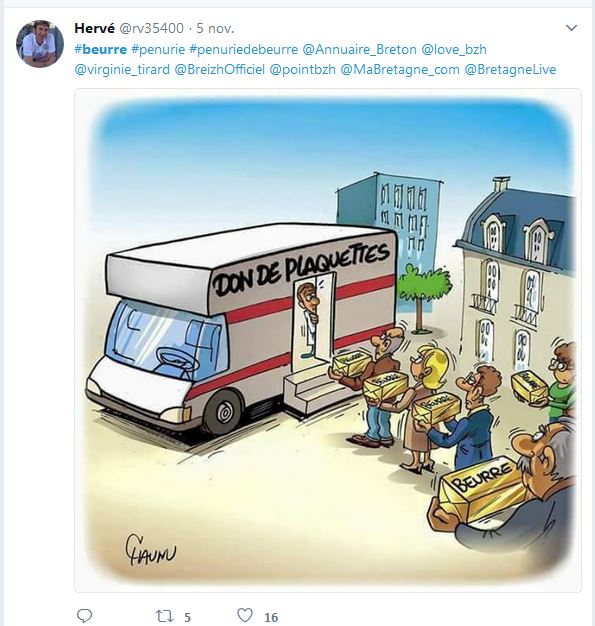
Task: Expand the tweet options chevron menu
Action: point(572,28)
